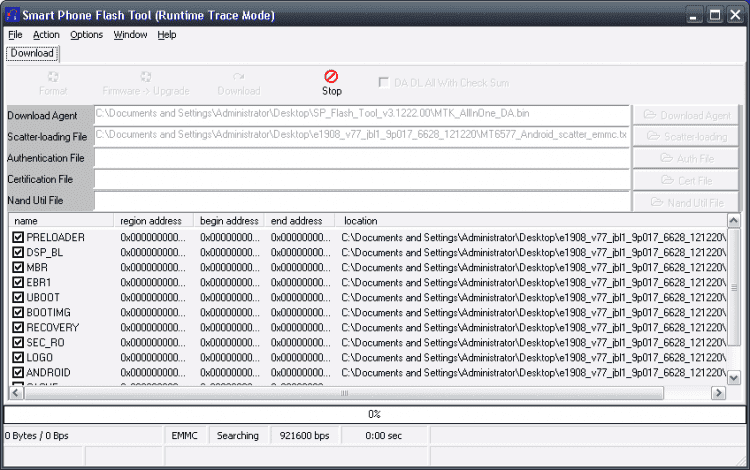Click the vertical scrollbar thumb
The height and width of the screenshot is (470, 750).
tap(733, 287)
